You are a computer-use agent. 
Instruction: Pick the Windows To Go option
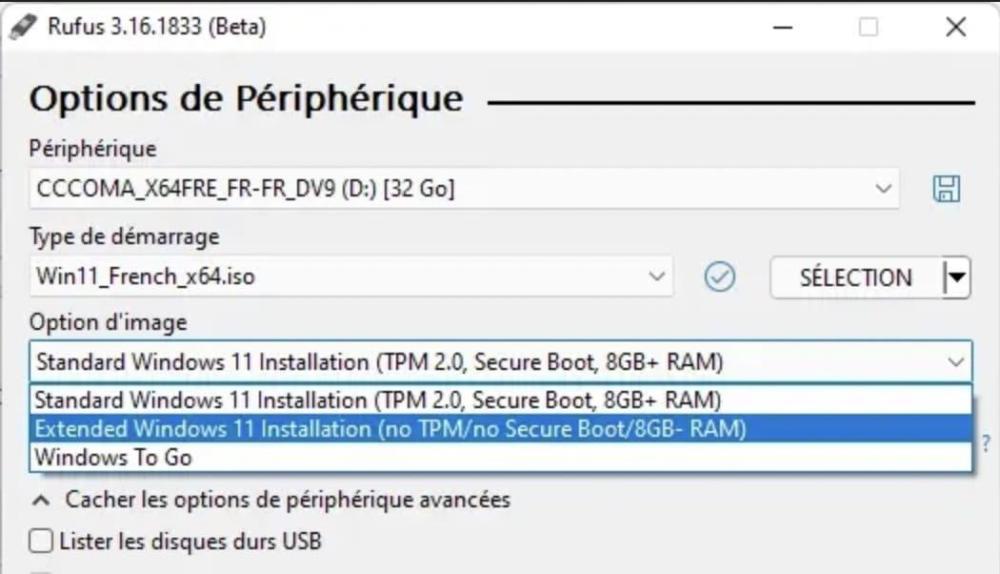[113, 457]
